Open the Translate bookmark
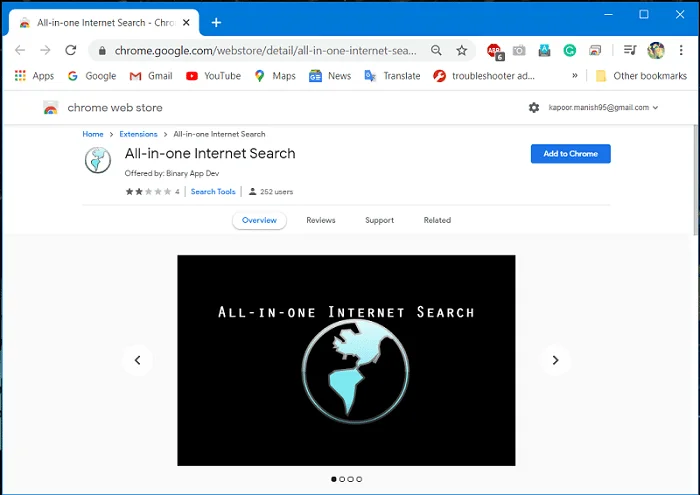700x495 pixels. [x=392, y=76]
